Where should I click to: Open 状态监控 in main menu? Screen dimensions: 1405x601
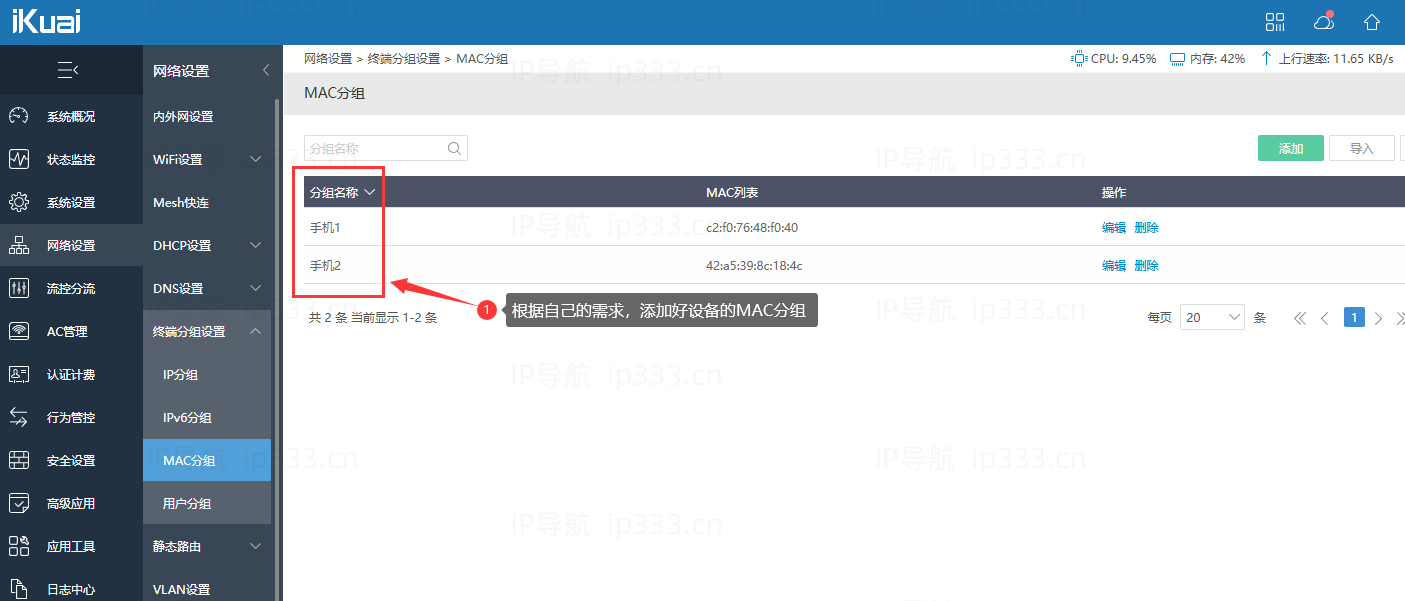(71, 159)
